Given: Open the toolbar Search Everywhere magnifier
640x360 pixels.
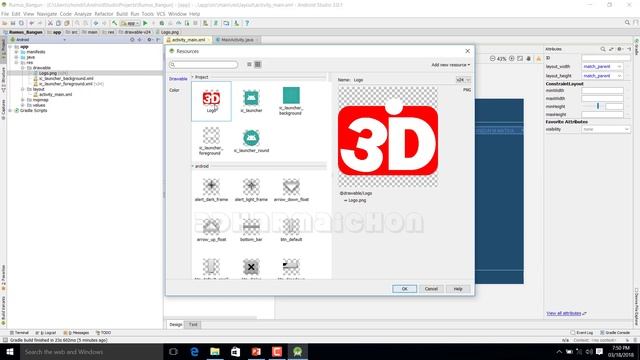Looking at the screenshot, I should point(627,23).
